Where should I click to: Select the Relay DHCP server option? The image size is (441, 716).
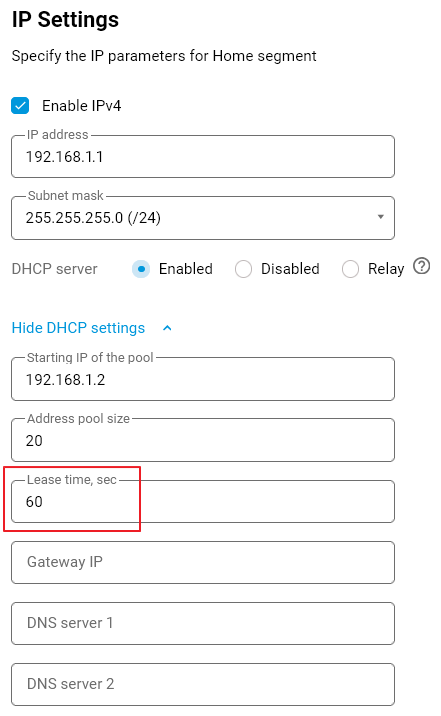[350, 269]
